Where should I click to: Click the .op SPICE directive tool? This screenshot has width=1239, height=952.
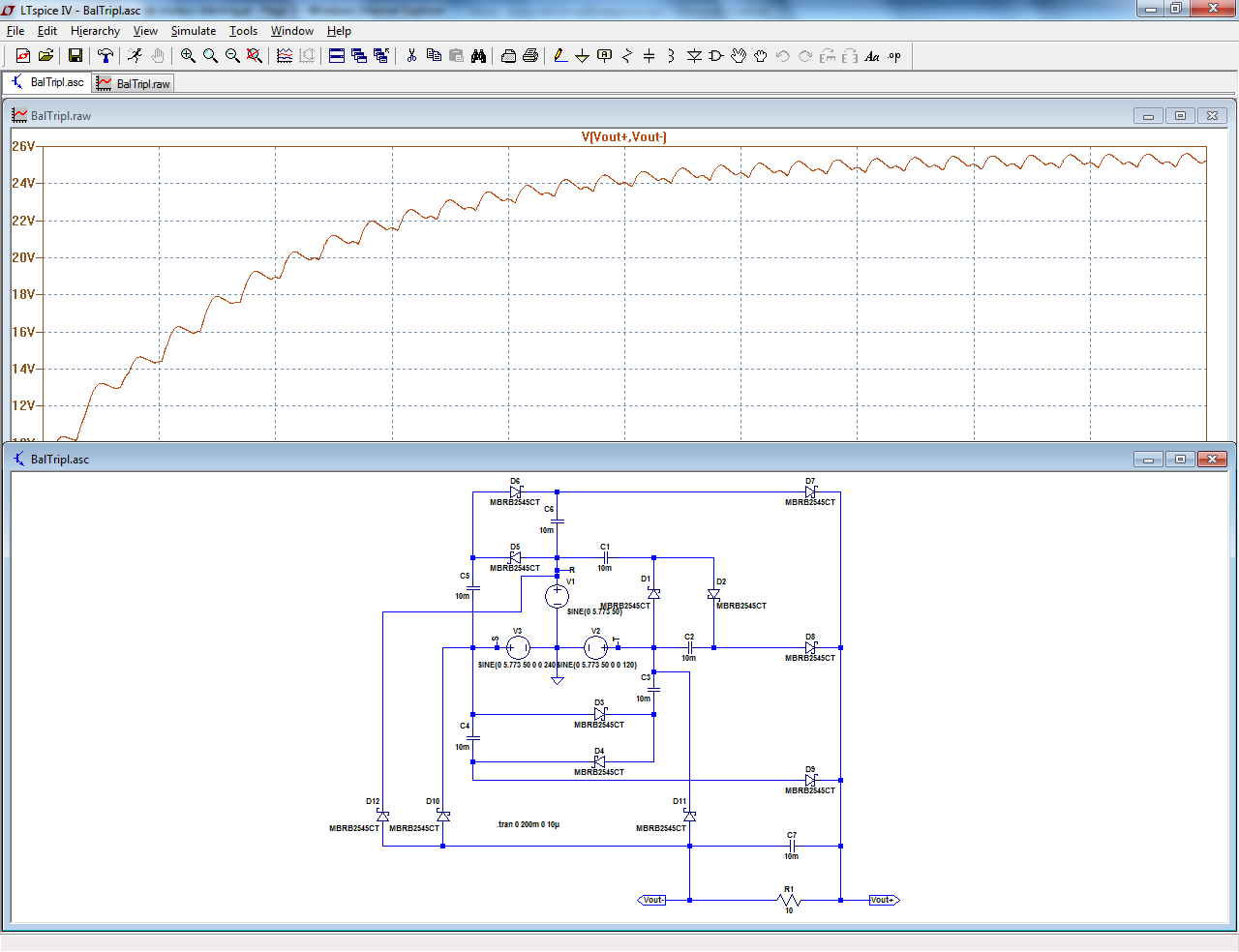pyautogui.click(x=894, y=56)
